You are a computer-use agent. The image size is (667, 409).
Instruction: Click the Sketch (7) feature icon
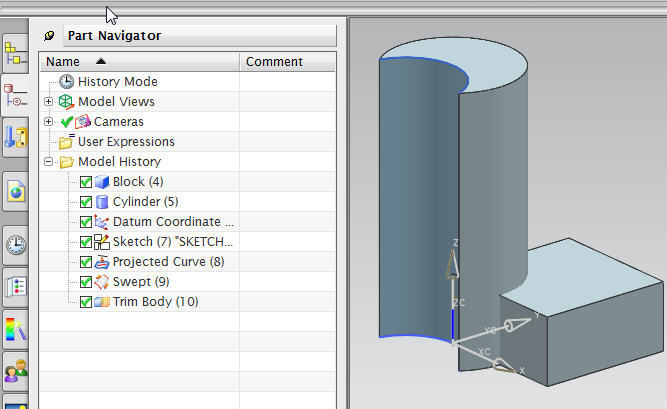102,242
